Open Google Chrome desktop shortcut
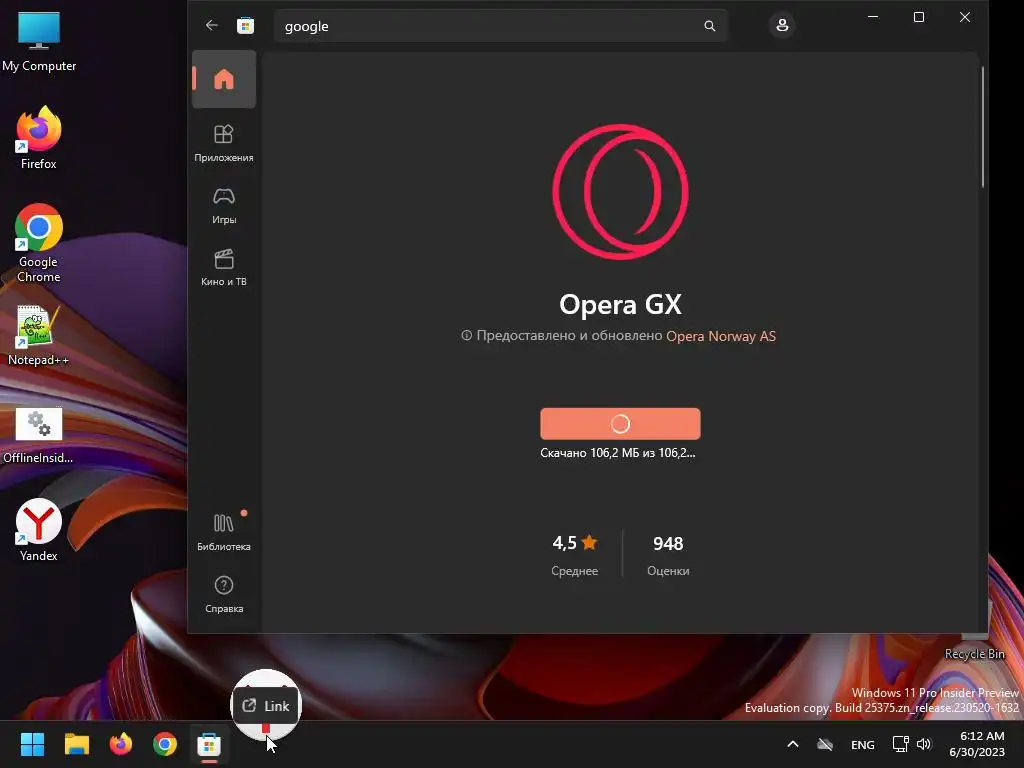The width and height of the screenshot is (1024, 768). pyautogui.click(x=39, y=243)
